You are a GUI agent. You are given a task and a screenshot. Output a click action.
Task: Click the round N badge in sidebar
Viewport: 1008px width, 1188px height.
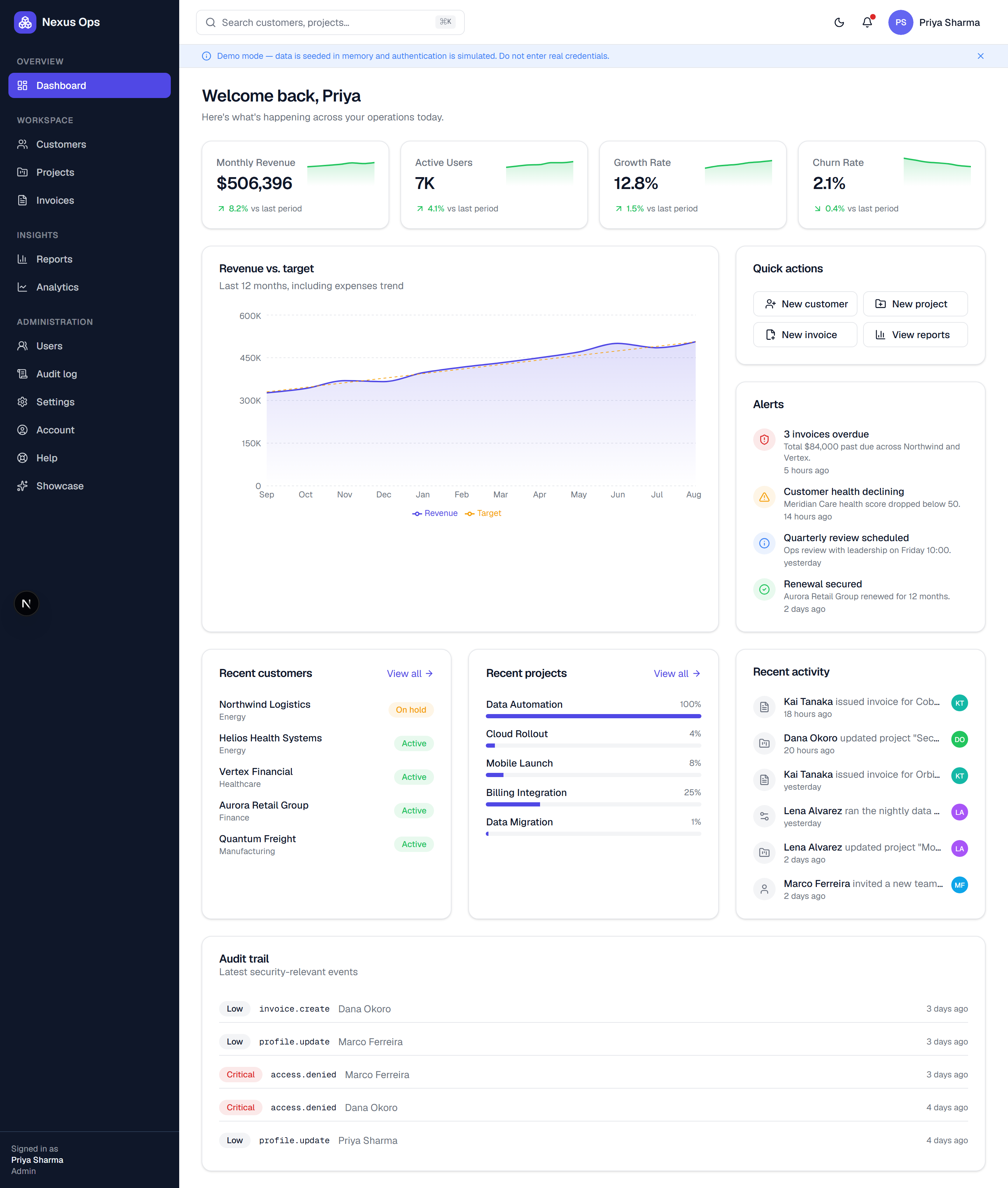[x=26, y=603]
